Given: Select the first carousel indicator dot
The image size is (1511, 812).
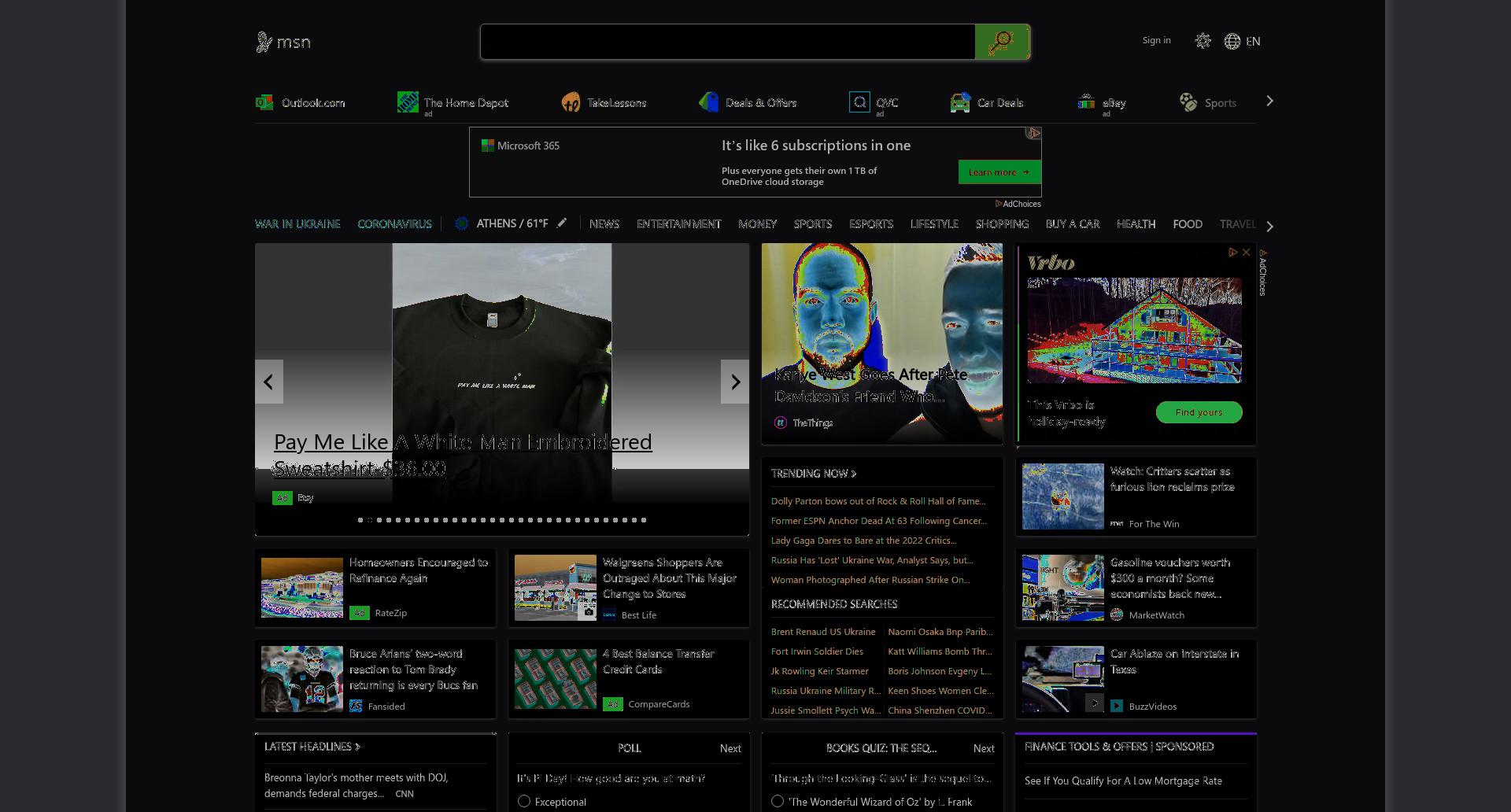Looking at the screenshot, I should coord(360,519).
